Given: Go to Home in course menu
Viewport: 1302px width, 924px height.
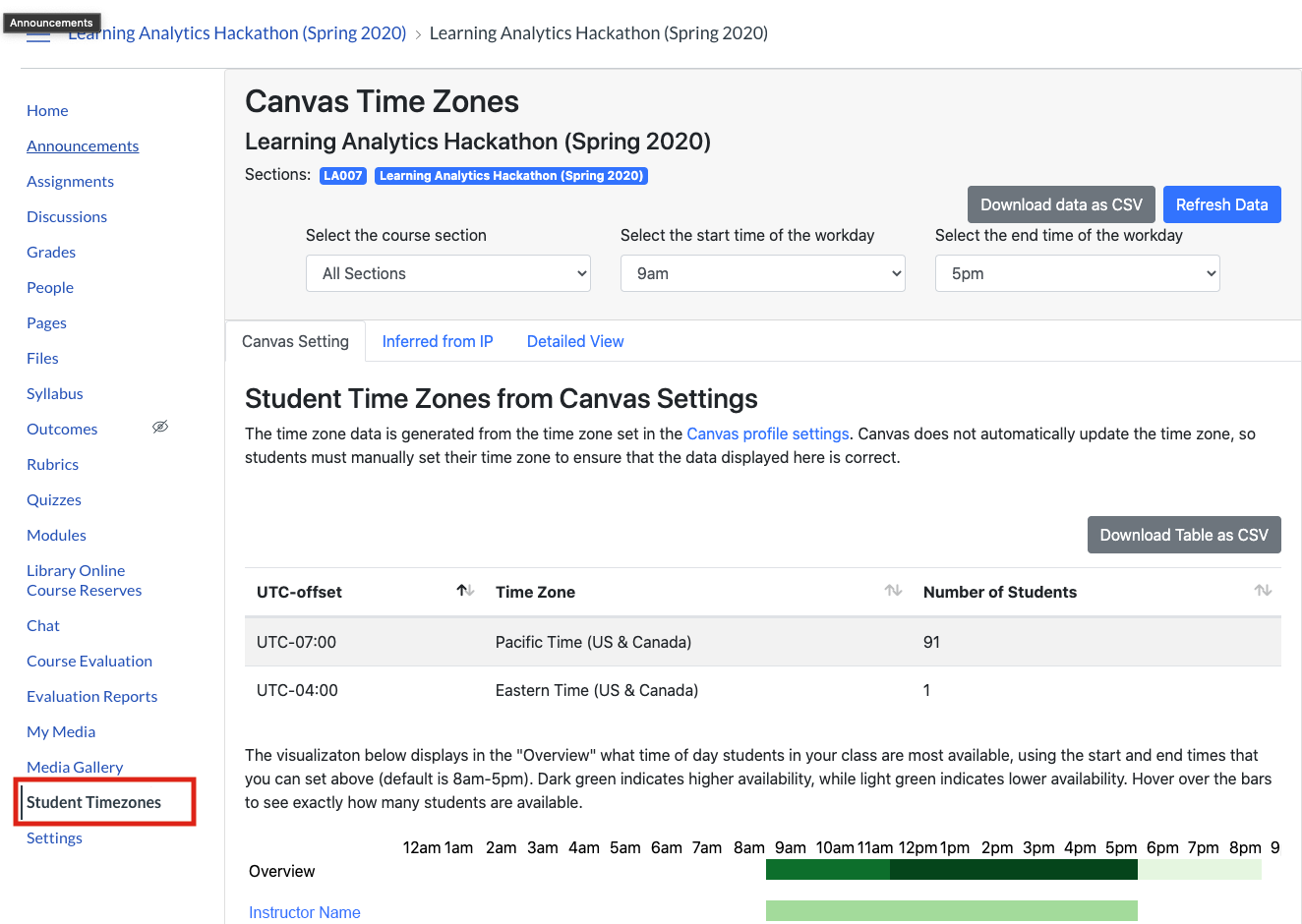Looking at the screenshot, I should click(47, 110).
